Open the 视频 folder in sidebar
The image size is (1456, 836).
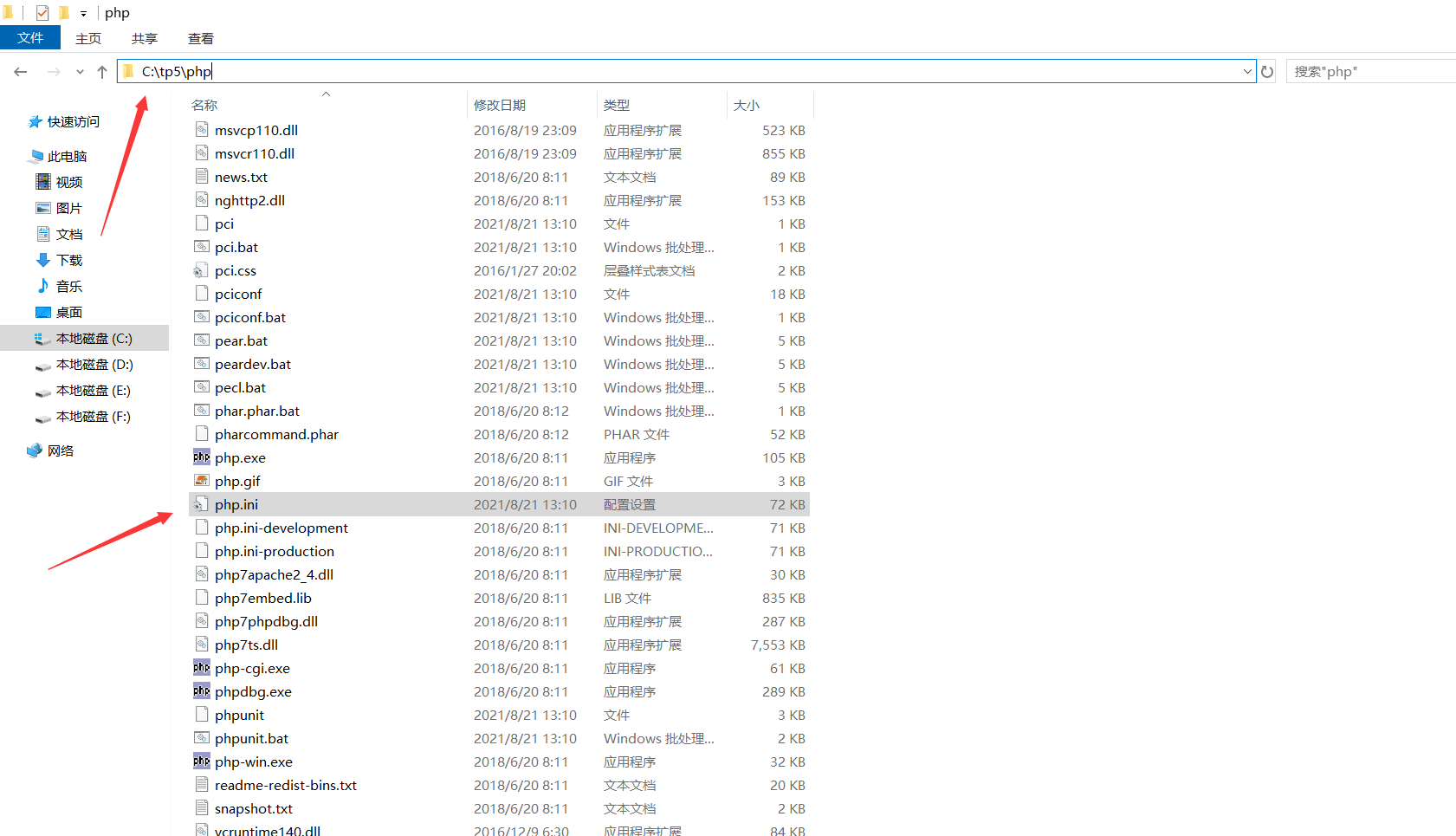click(59, 182)
